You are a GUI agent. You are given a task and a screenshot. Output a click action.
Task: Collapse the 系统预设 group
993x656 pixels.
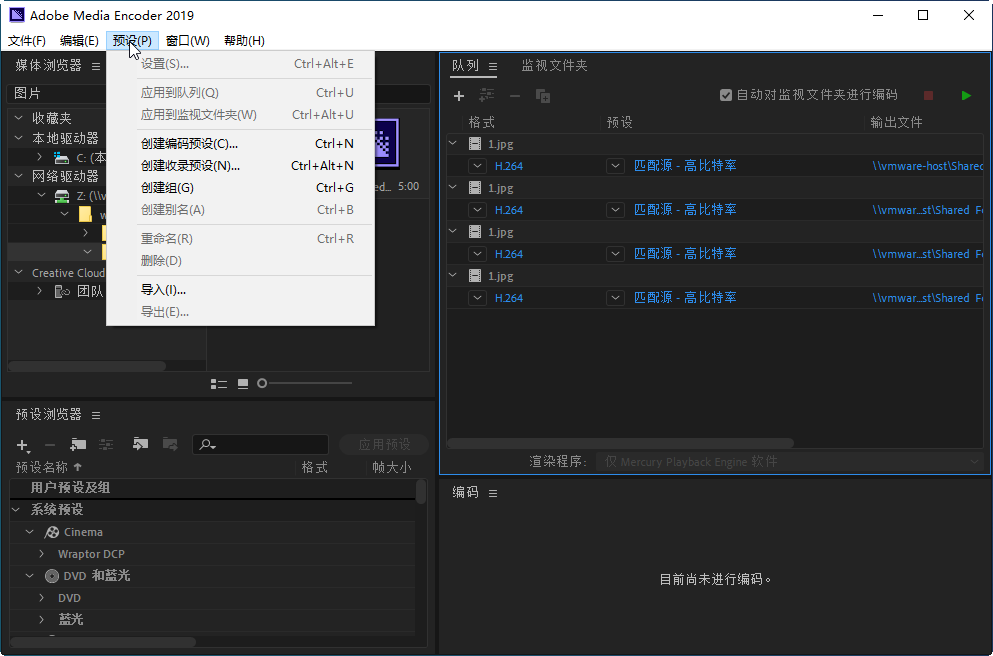(x=16, y=510)
